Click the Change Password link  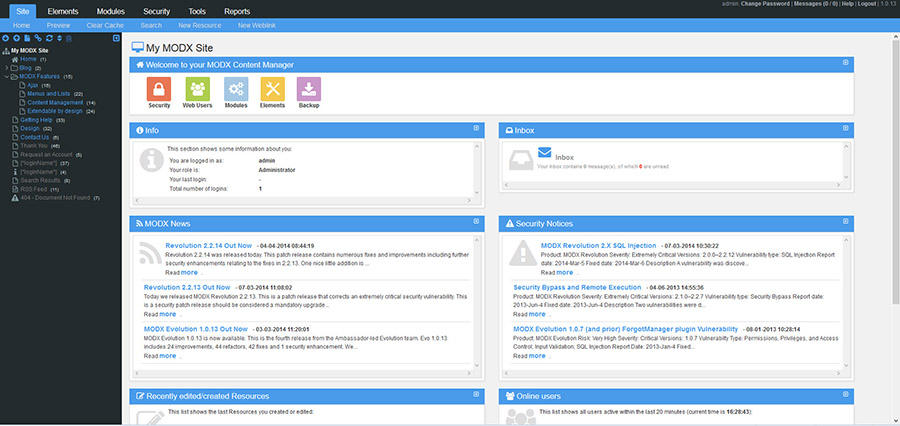(765, 3)
